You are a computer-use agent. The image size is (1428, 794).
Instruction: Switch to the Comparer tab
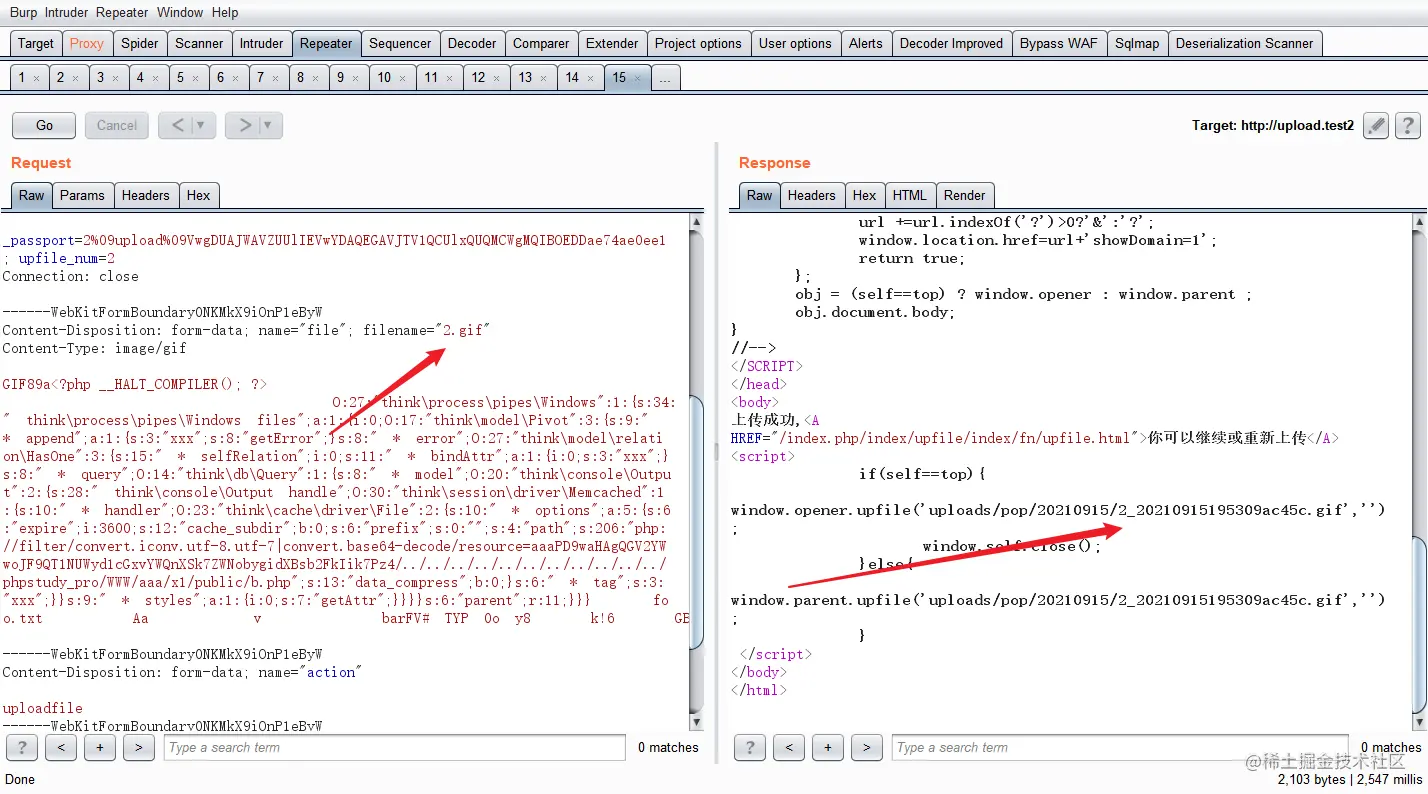pyautogui.click(x=541, y=43)
